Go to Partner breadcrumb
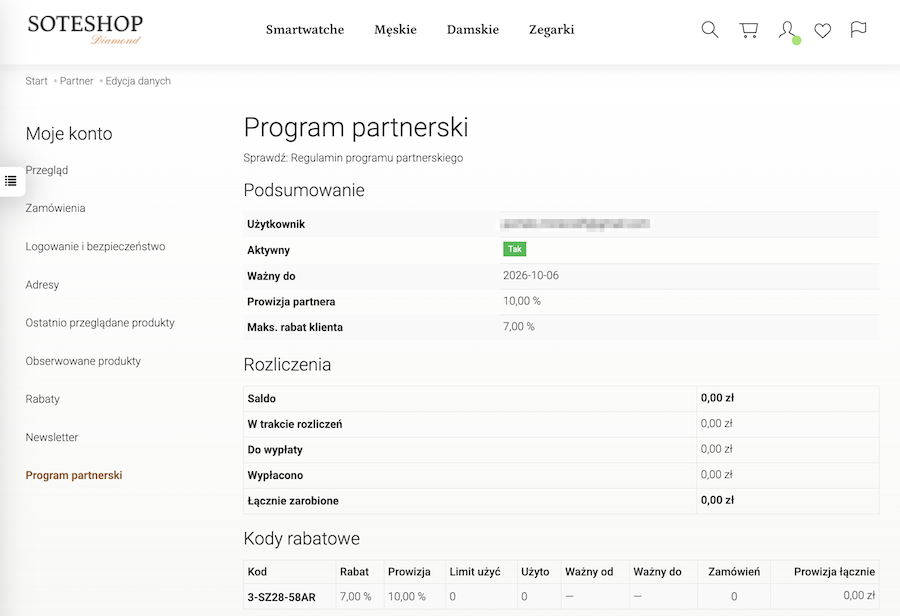The image size is (900, 616). coord(76,81)
